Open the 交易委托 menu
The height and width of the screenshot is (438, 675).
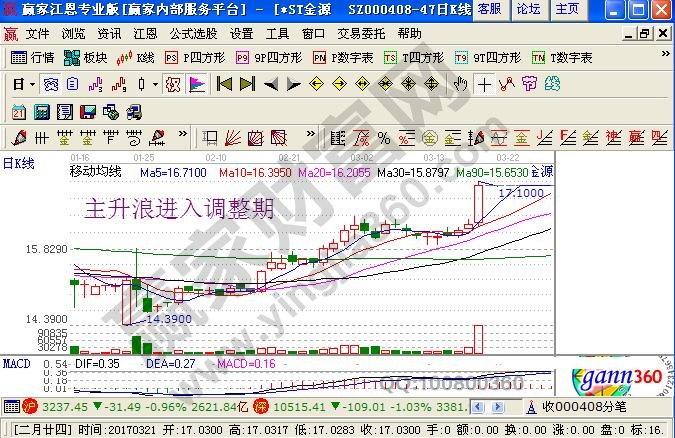[x=361, y=34]
